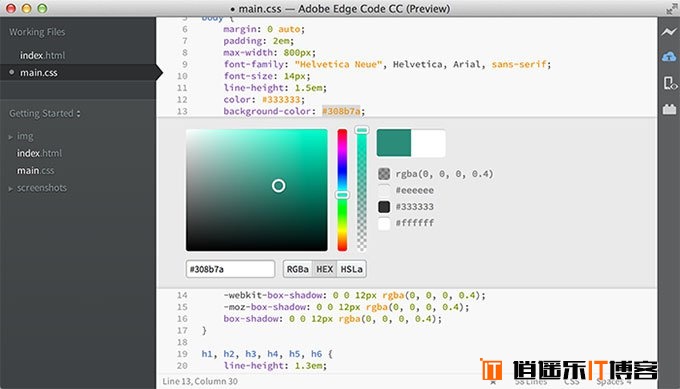The image size is (680, 389).
Task: Click the highlighted #308b7a value on line 13
Action: pyautogui.click(x=341, y=111)
